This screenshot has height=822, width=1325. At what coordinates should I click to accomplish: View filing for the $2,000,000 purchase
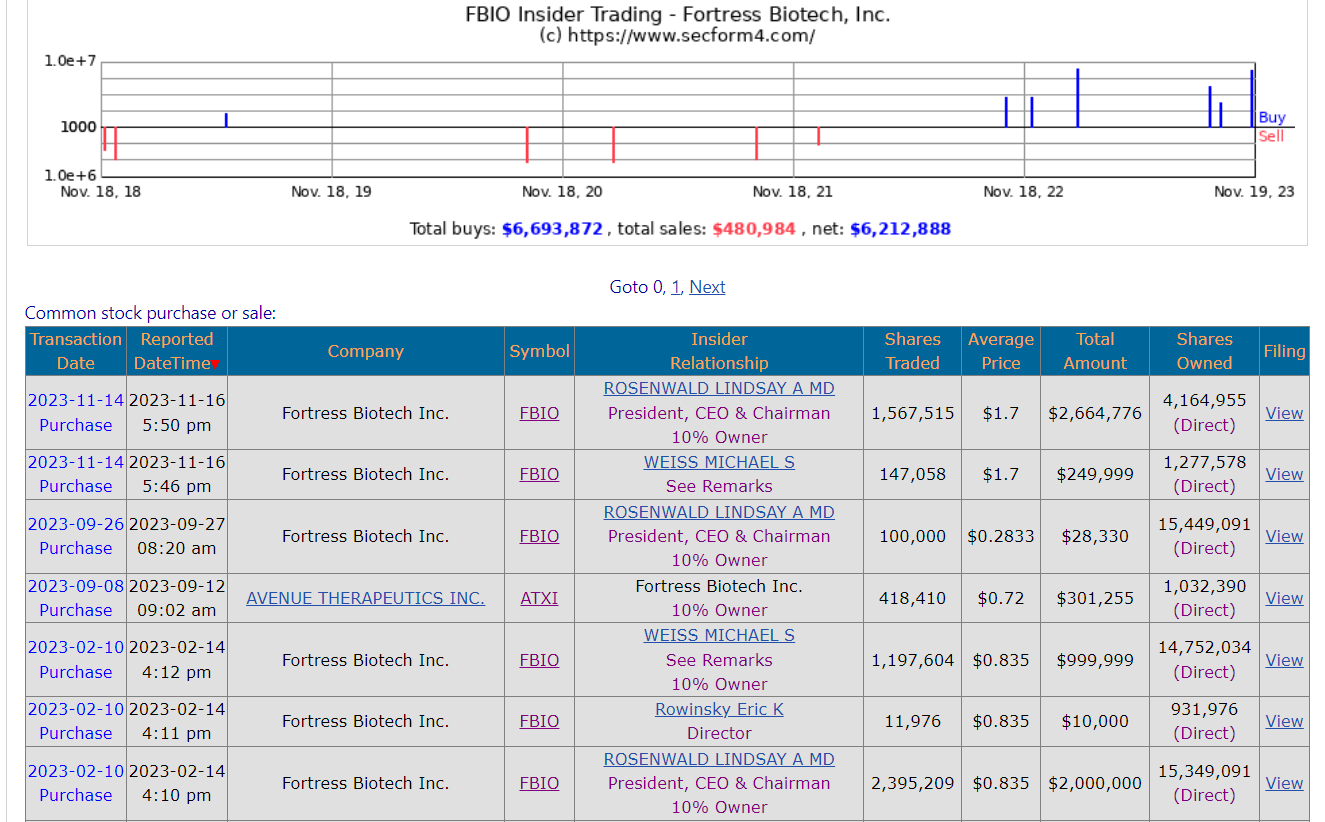coord(1284,783)
